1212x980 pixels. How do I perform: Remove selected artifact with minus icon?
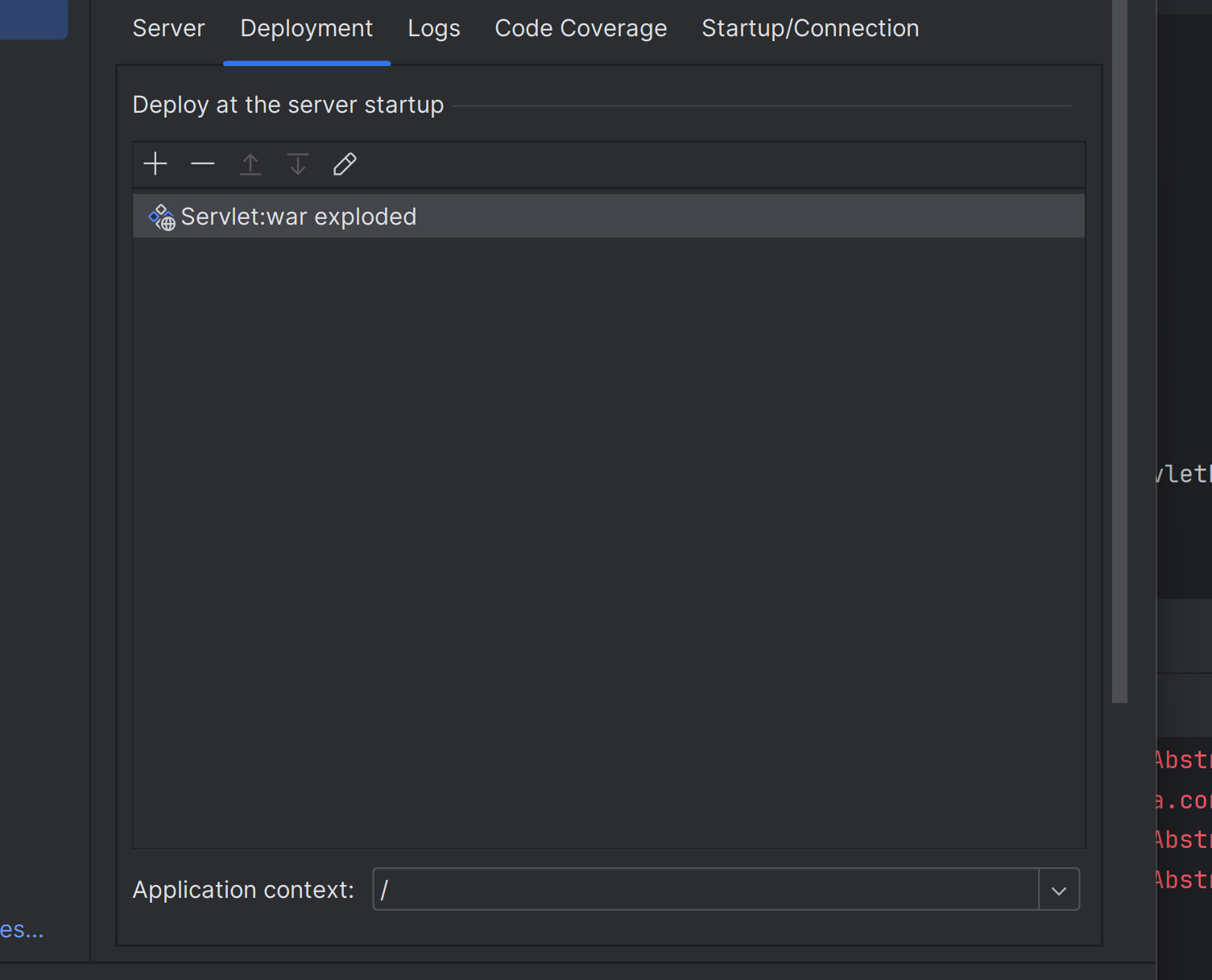pos(203,164)
